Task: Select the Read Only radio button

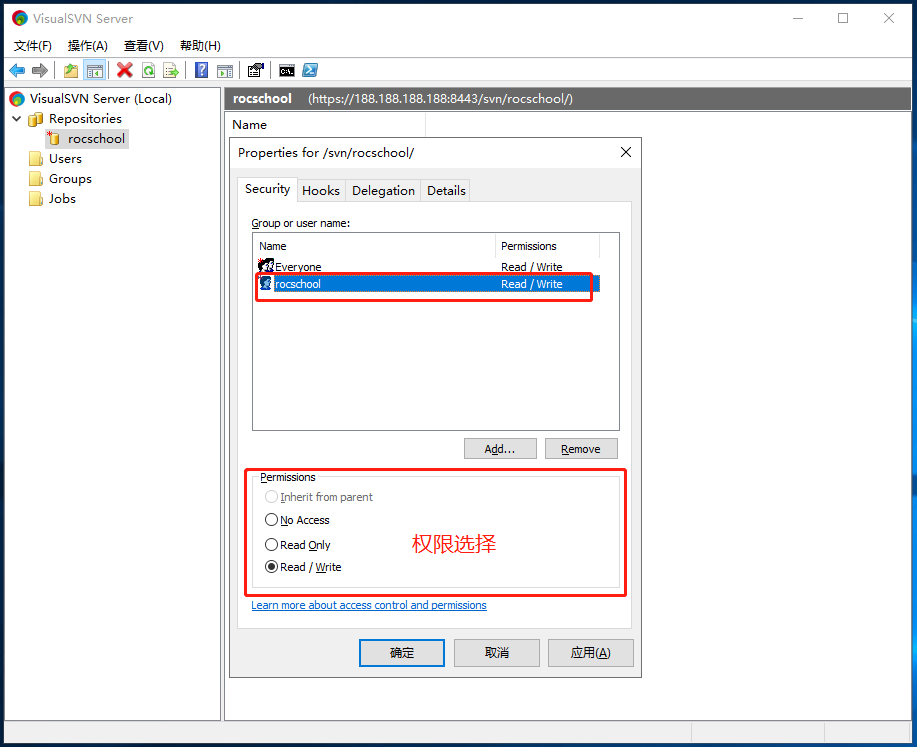Action: pos(271,545)
